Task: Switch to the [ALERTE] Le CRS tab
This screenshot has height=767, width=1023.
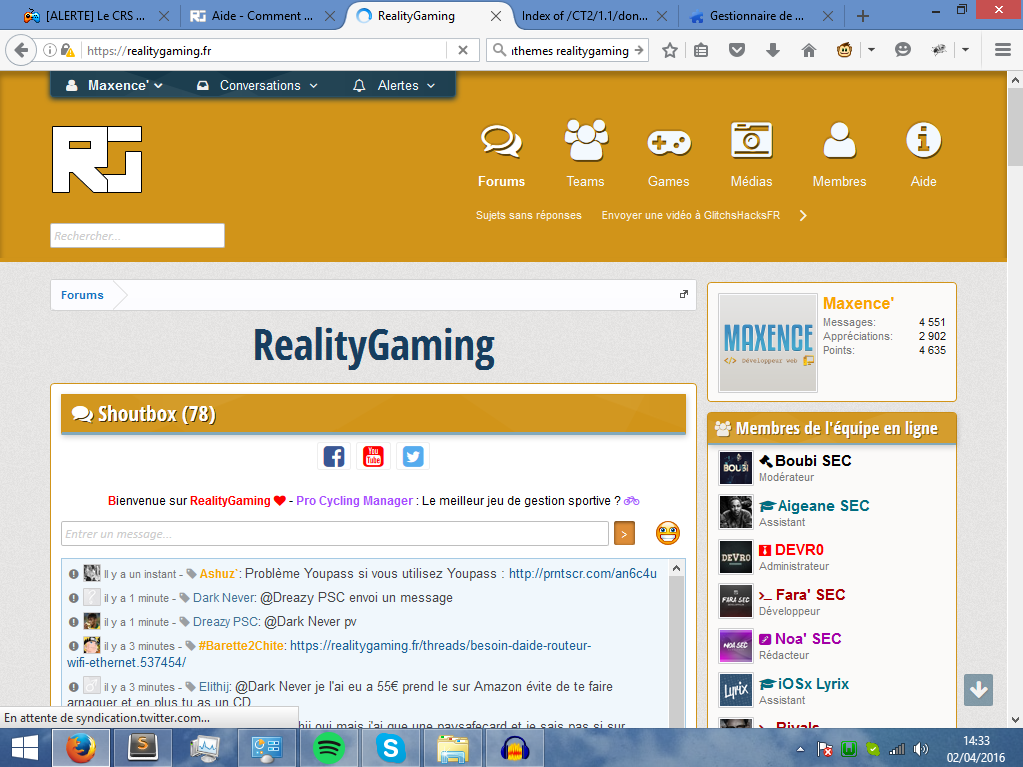Action: [96, 16]
